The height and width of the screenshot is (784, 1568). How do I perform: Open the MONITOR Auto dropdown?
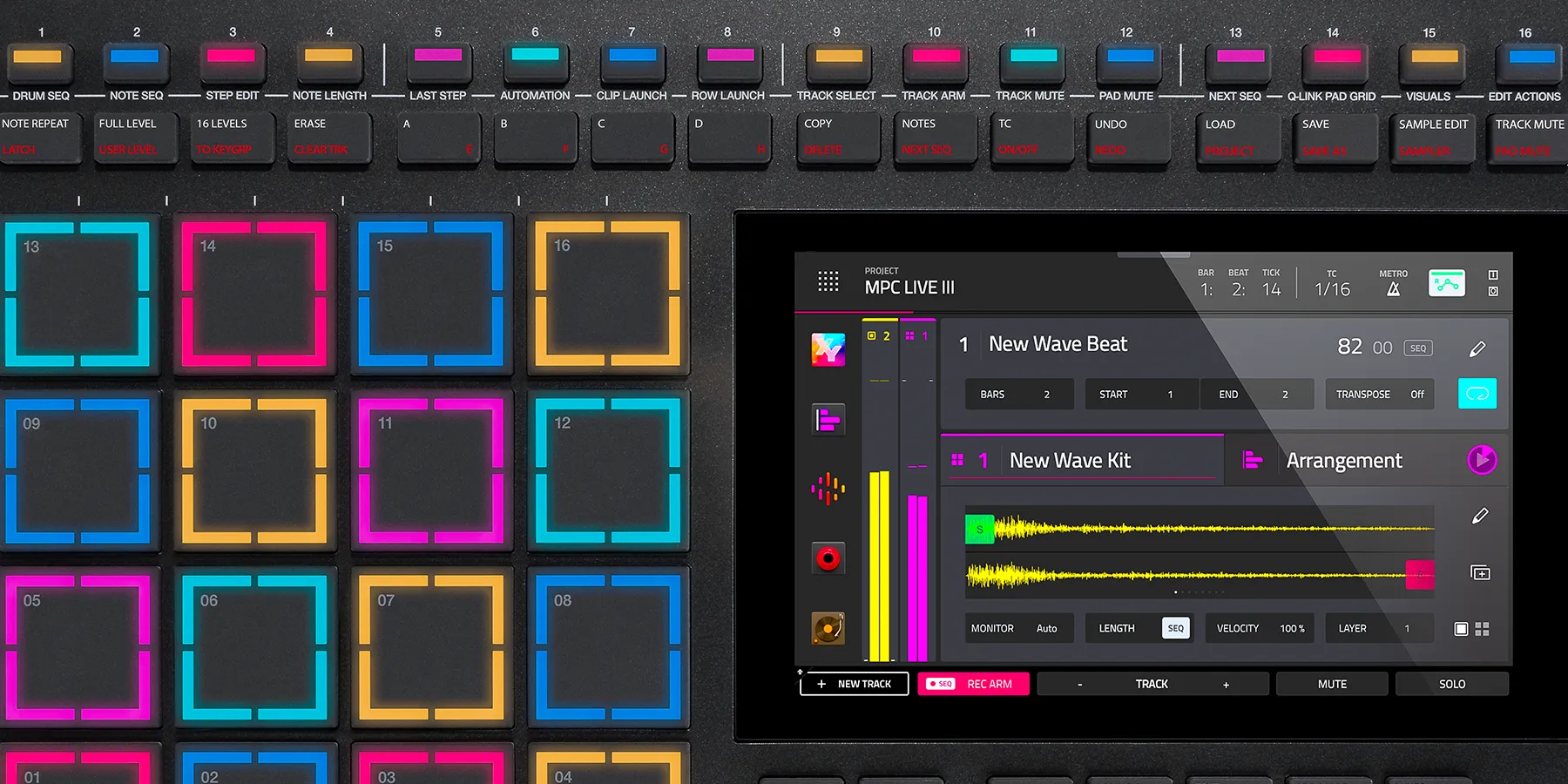coord(1018,627)
